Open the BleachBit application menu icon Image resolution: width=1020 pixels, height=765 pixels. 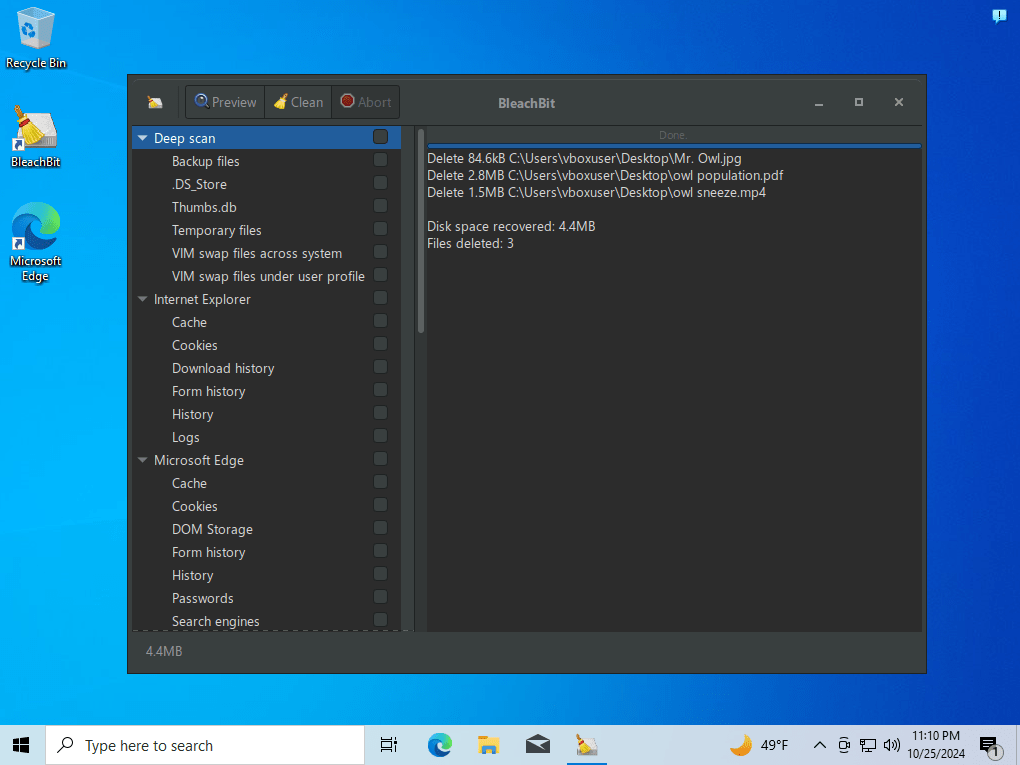point(155,102)
